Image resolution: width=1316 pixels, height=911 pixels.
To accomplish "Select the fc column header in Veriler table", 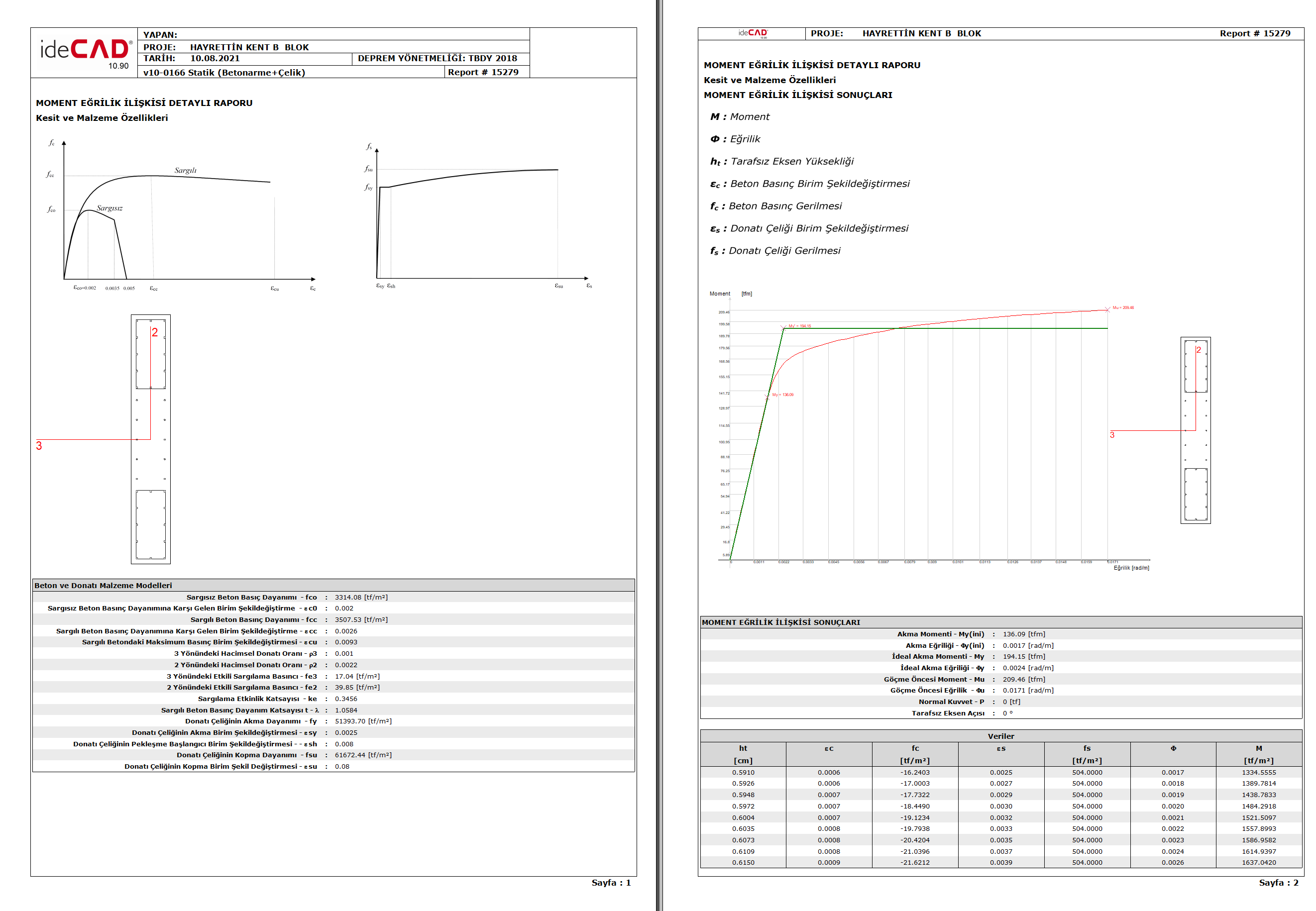I will coord(915,748).
